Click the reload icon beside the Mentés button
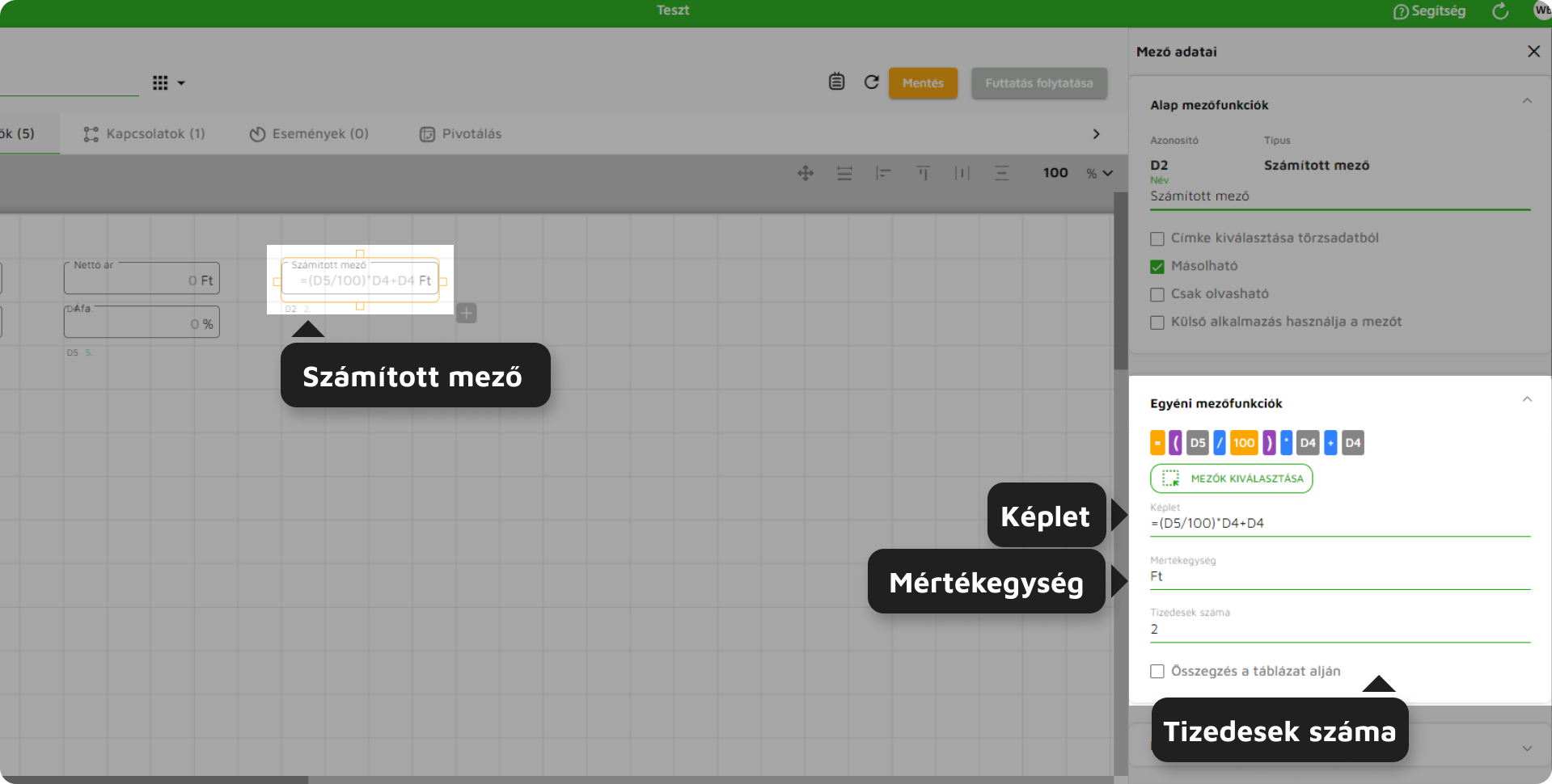 pos(871,82)
